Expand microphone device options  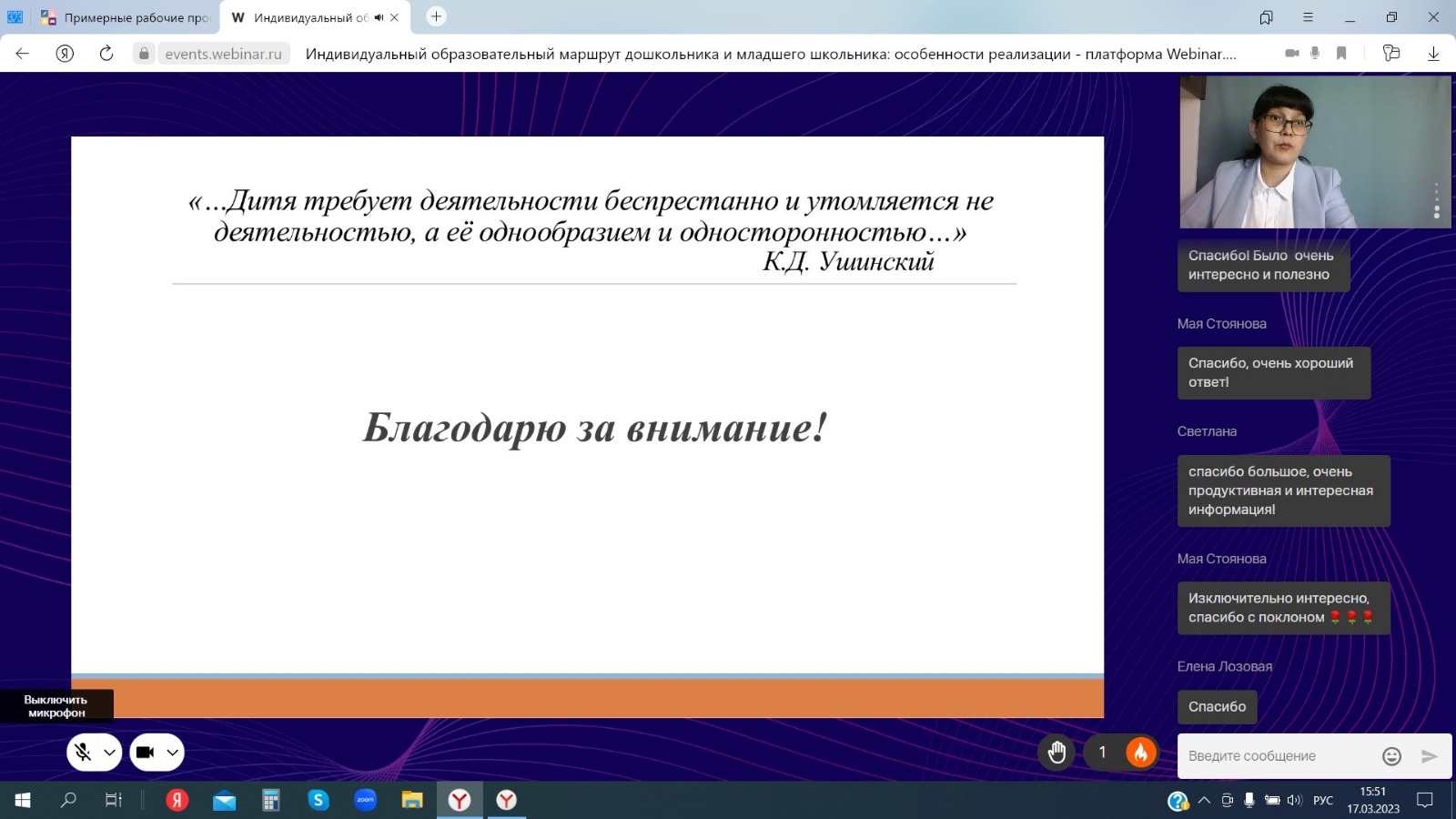[109, 753]
